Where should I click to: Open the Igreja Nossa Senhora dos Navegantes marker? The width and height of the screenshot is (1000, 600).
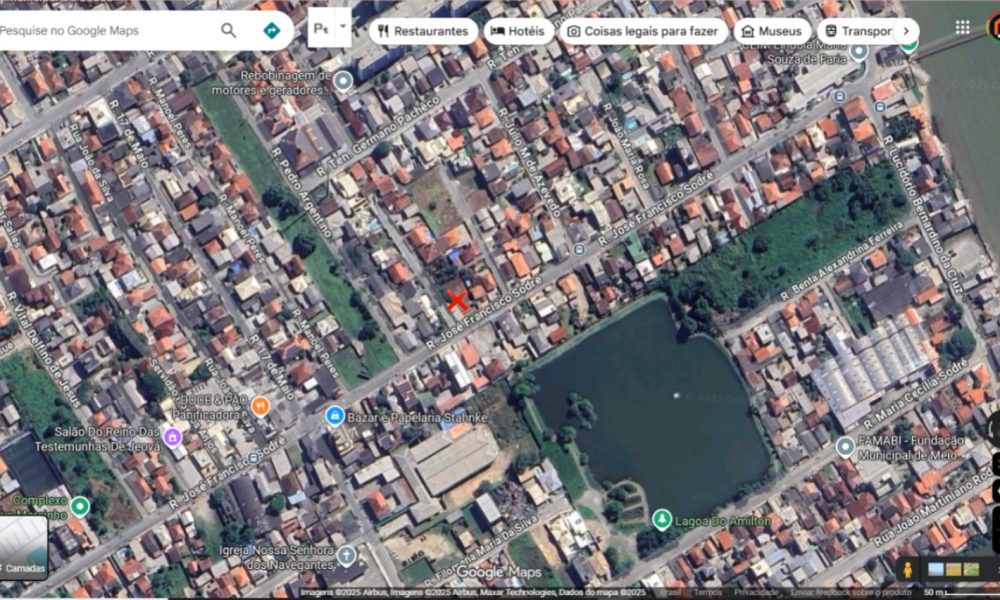(346, 555)
